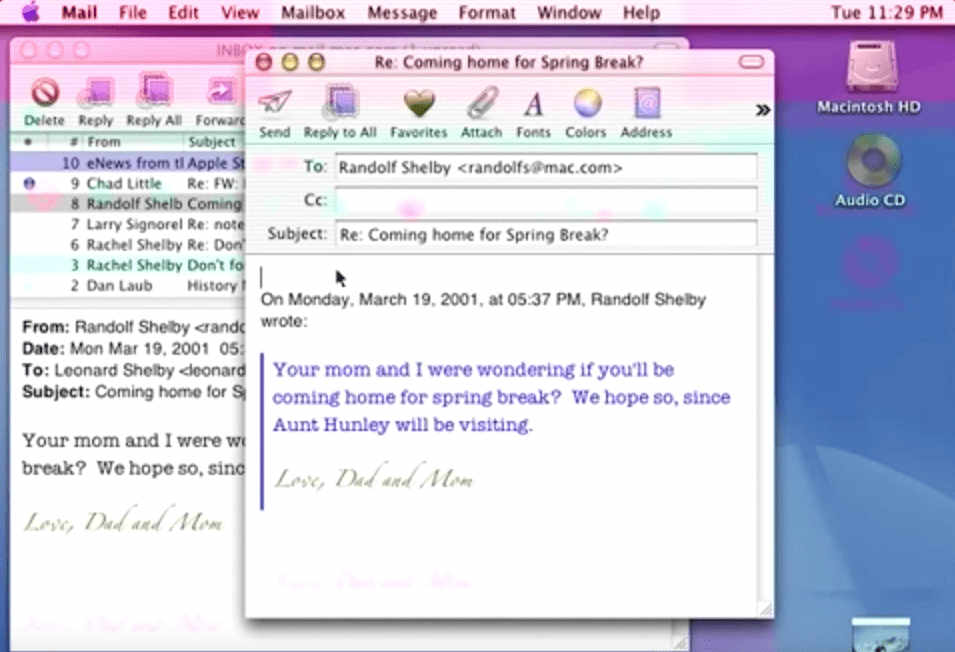
Task: Click the unread dot beside Chad Little
Action: [x=29, y=183]
